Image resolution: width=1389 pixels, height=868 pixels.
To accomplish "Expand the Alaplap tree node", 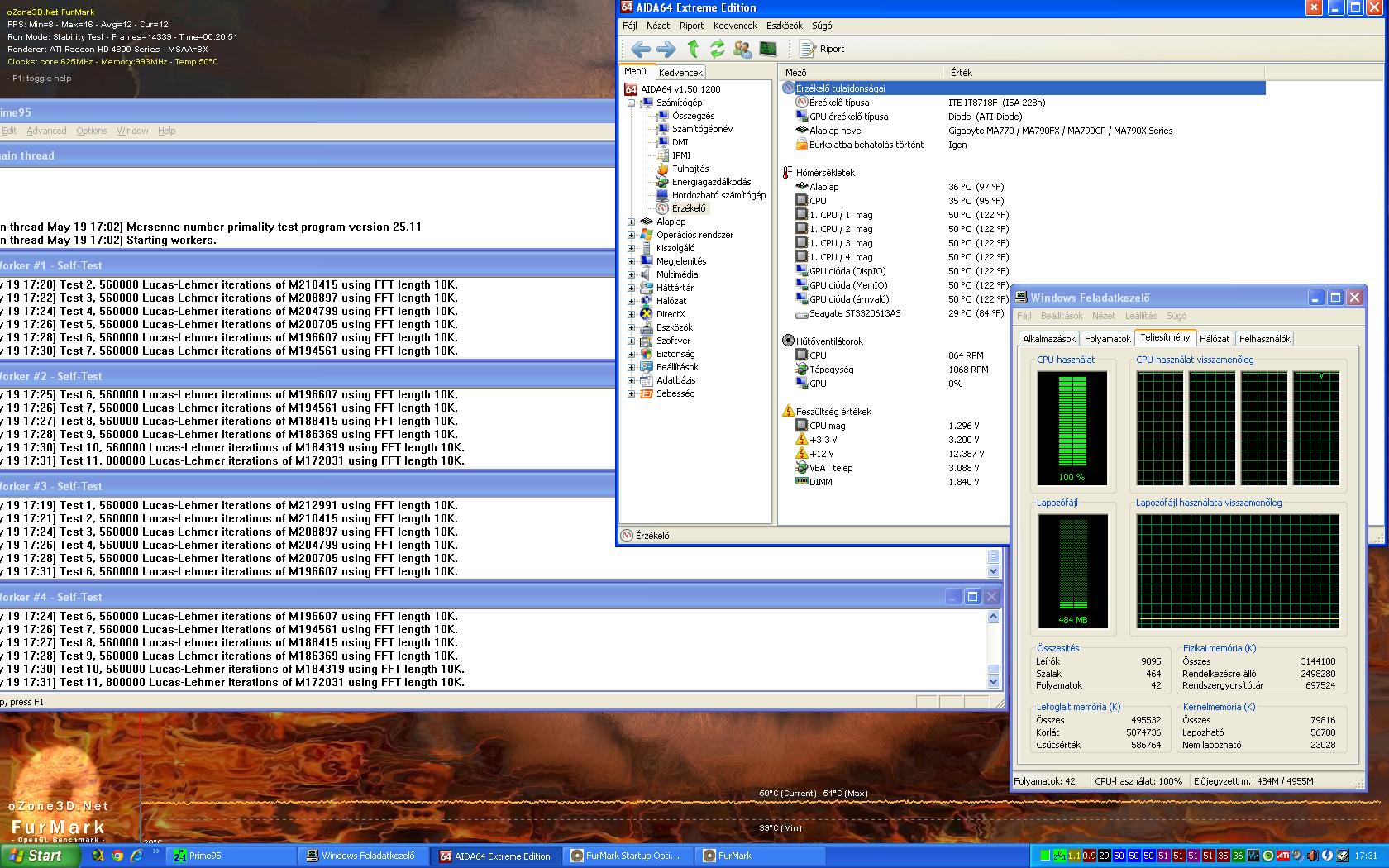I will pos(631,222).
